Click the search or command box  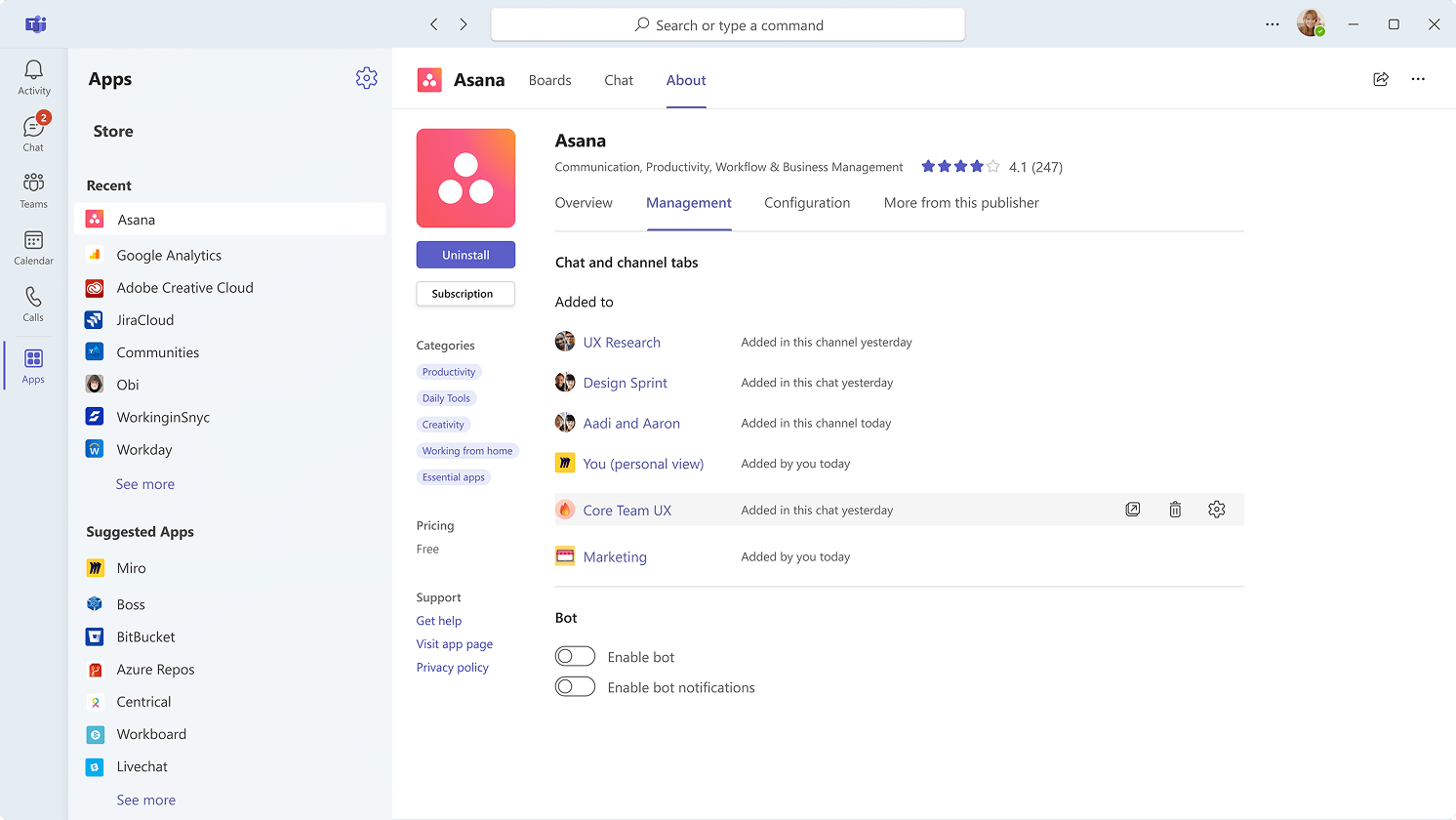click(728, 25)
